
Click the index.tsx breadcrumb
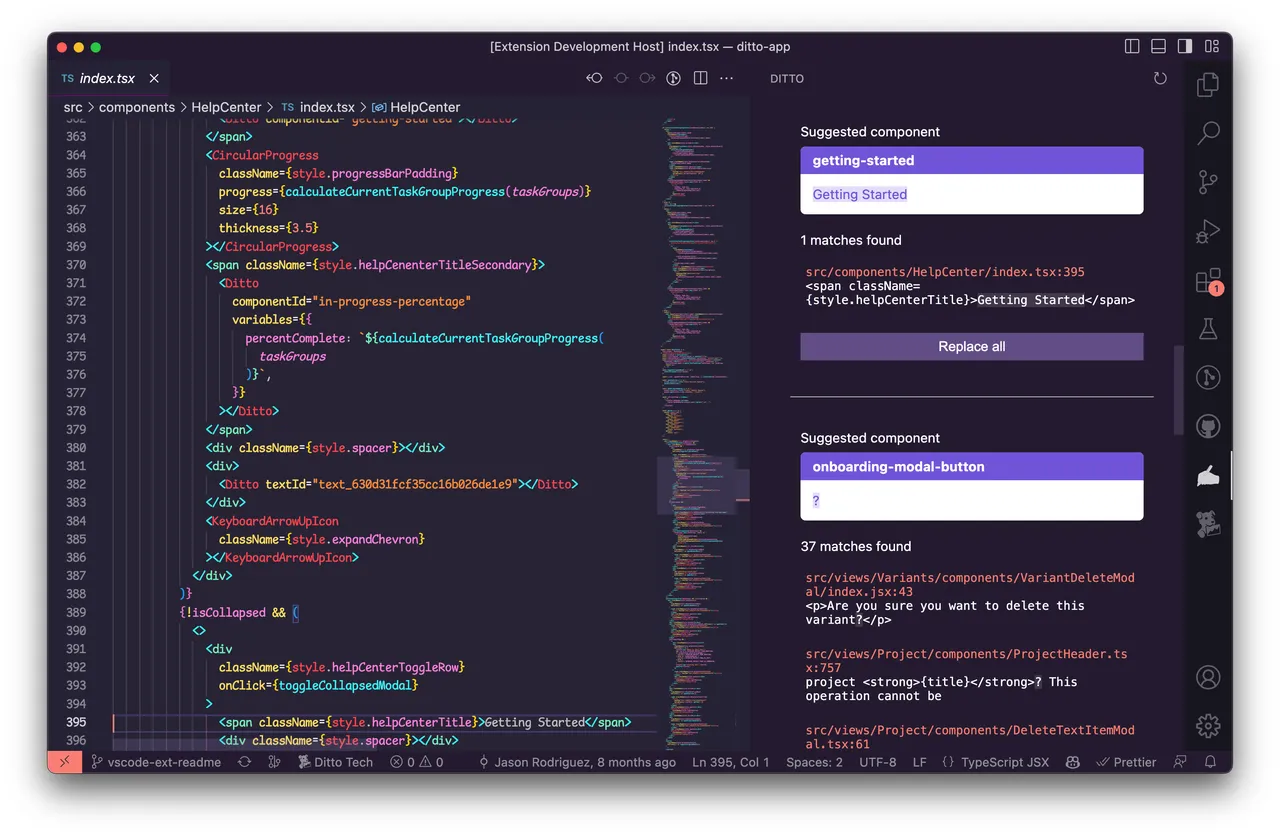[318, 107]
